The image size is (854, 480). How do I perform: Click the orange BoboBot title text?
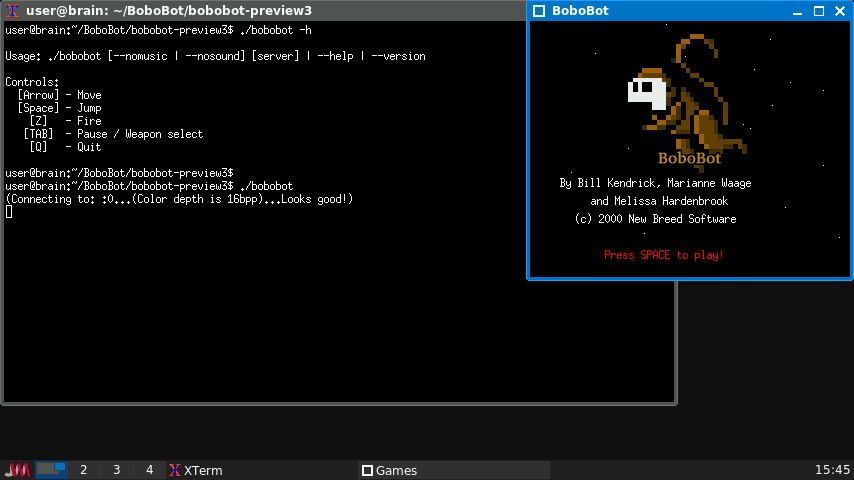689,158
